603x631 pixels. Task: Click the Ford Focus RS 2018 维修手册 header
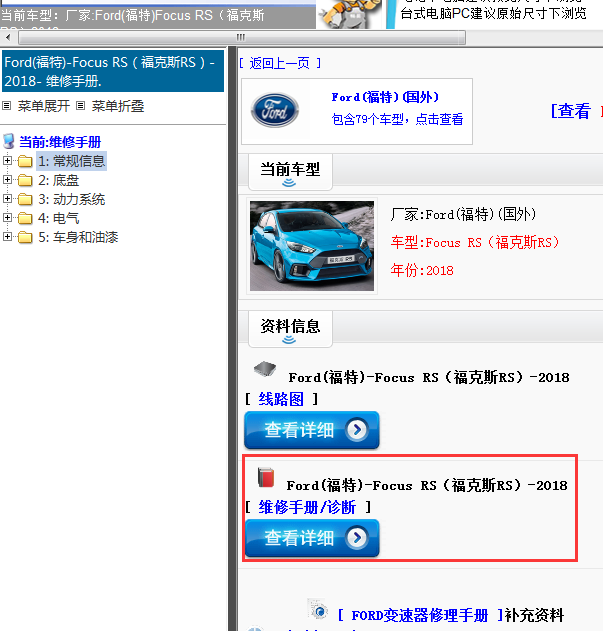tap(112, 71)
